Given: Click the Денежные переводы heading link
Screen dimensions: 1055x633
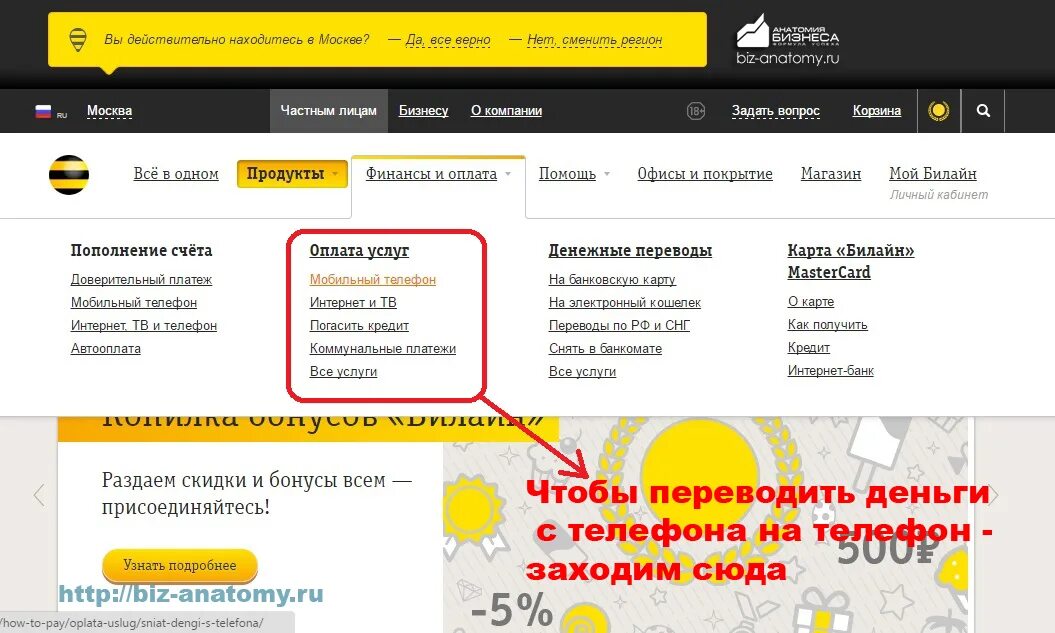Looking at the screenshot, I should click(x=630, y=251).
